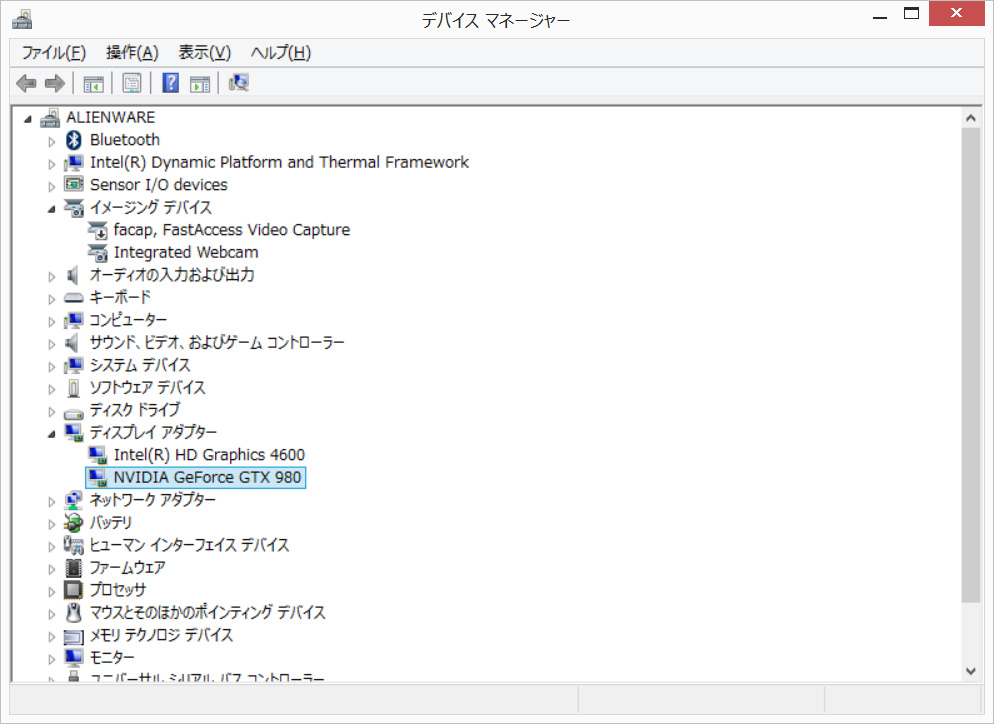Click the Device Manager title bar icon
Image resolution: width=994 pixels, height=724 pixels.
click(x=22, y=19)
